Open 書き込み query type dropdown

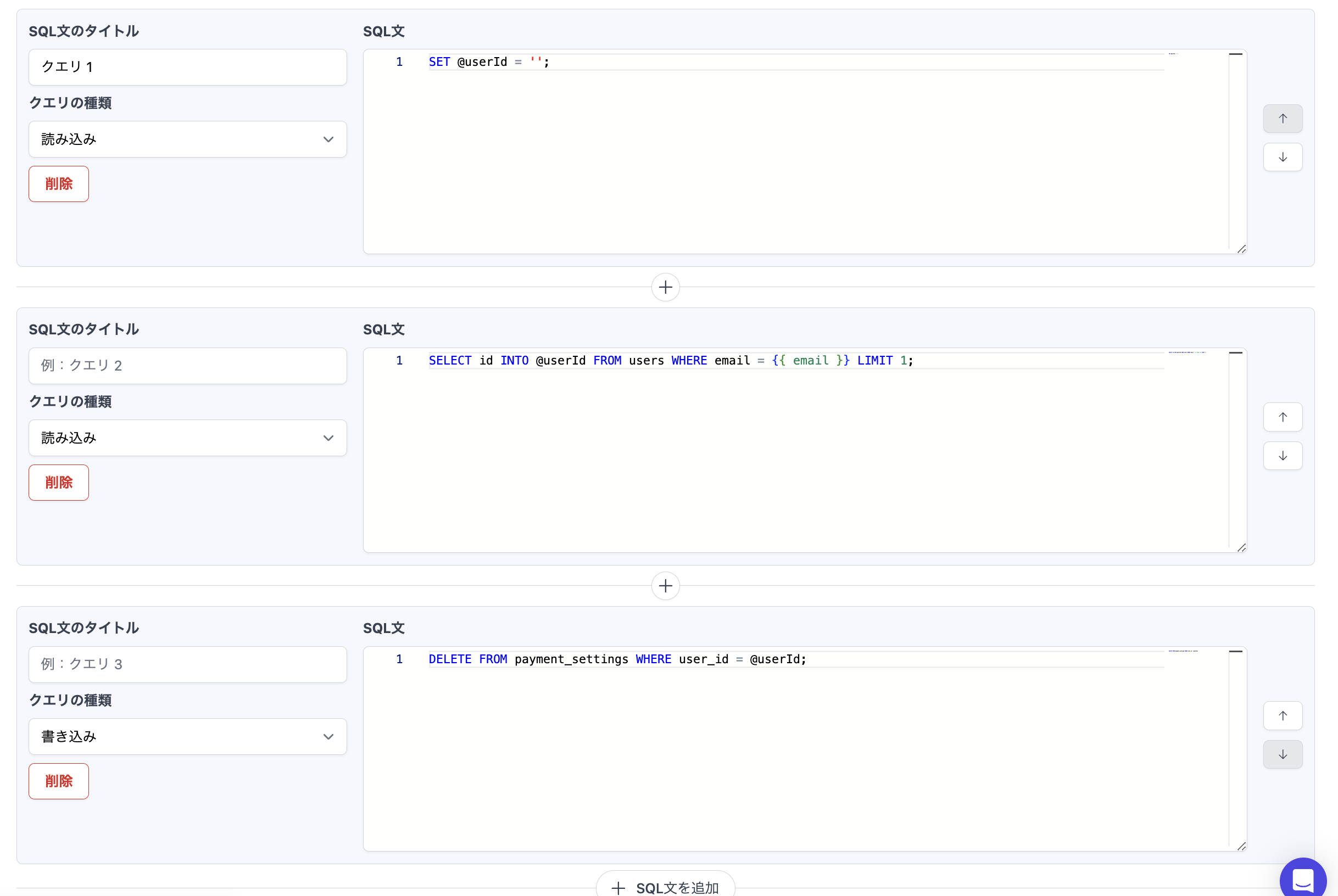click(x=187, y=737)
